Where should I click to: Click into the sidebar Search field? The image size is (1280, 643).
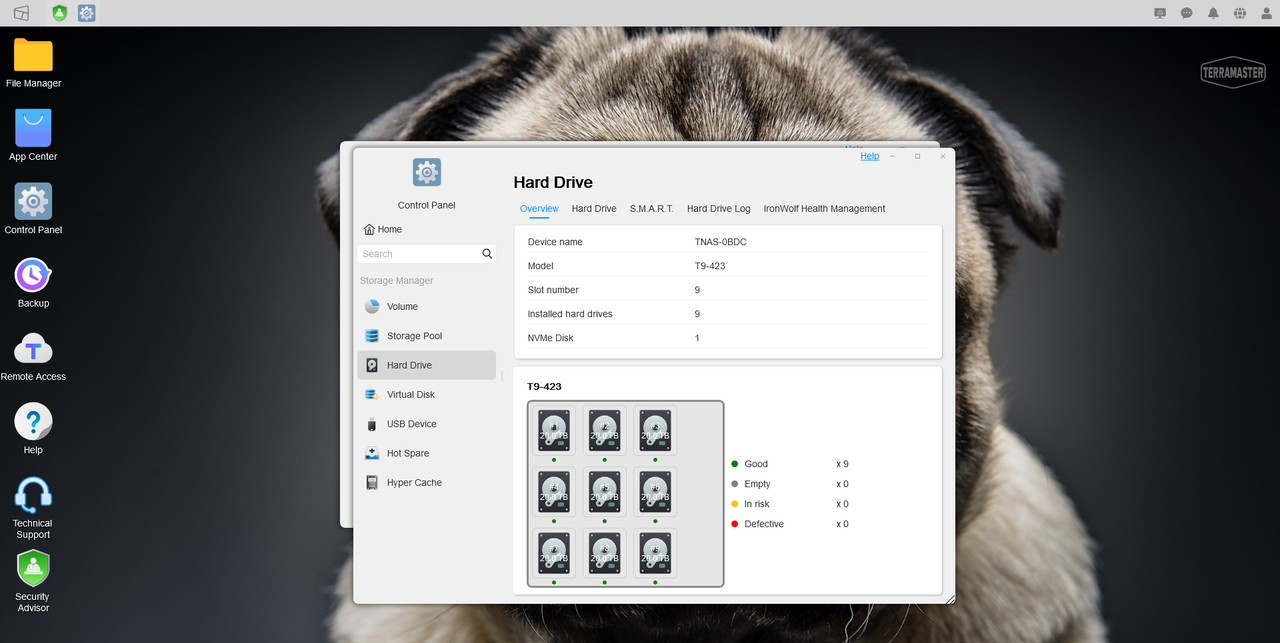tap(419, 254)
